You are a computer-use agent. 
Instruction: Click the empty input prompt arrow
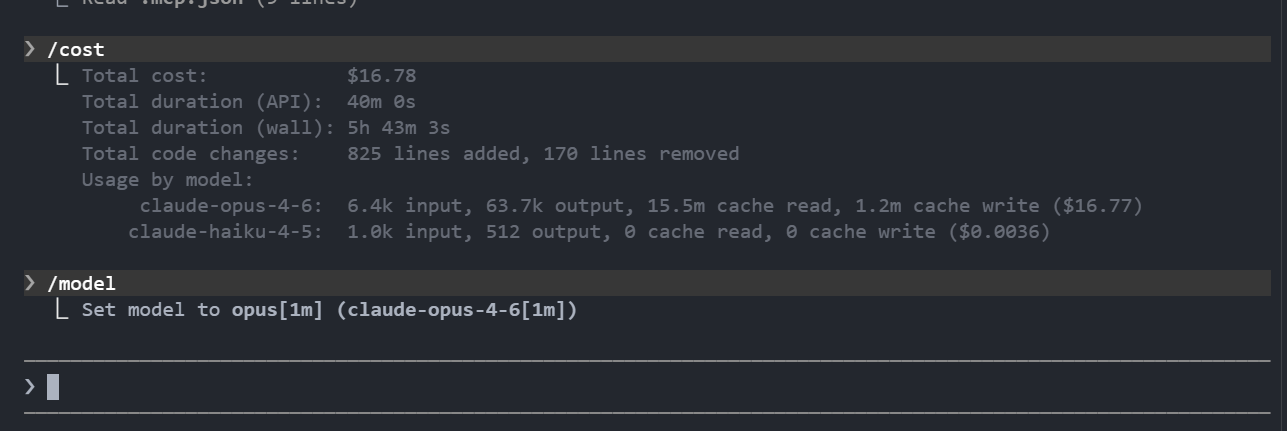(x=30, y=387)
